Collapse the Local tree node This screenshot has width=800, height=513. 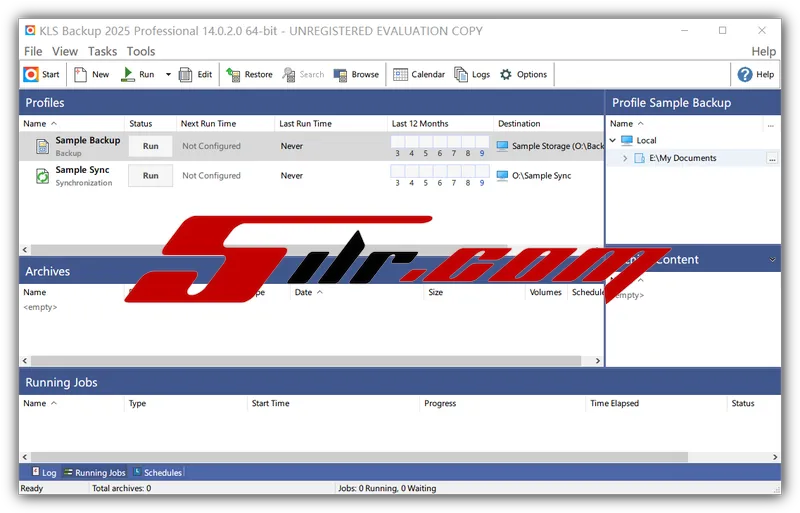[613, 140]
